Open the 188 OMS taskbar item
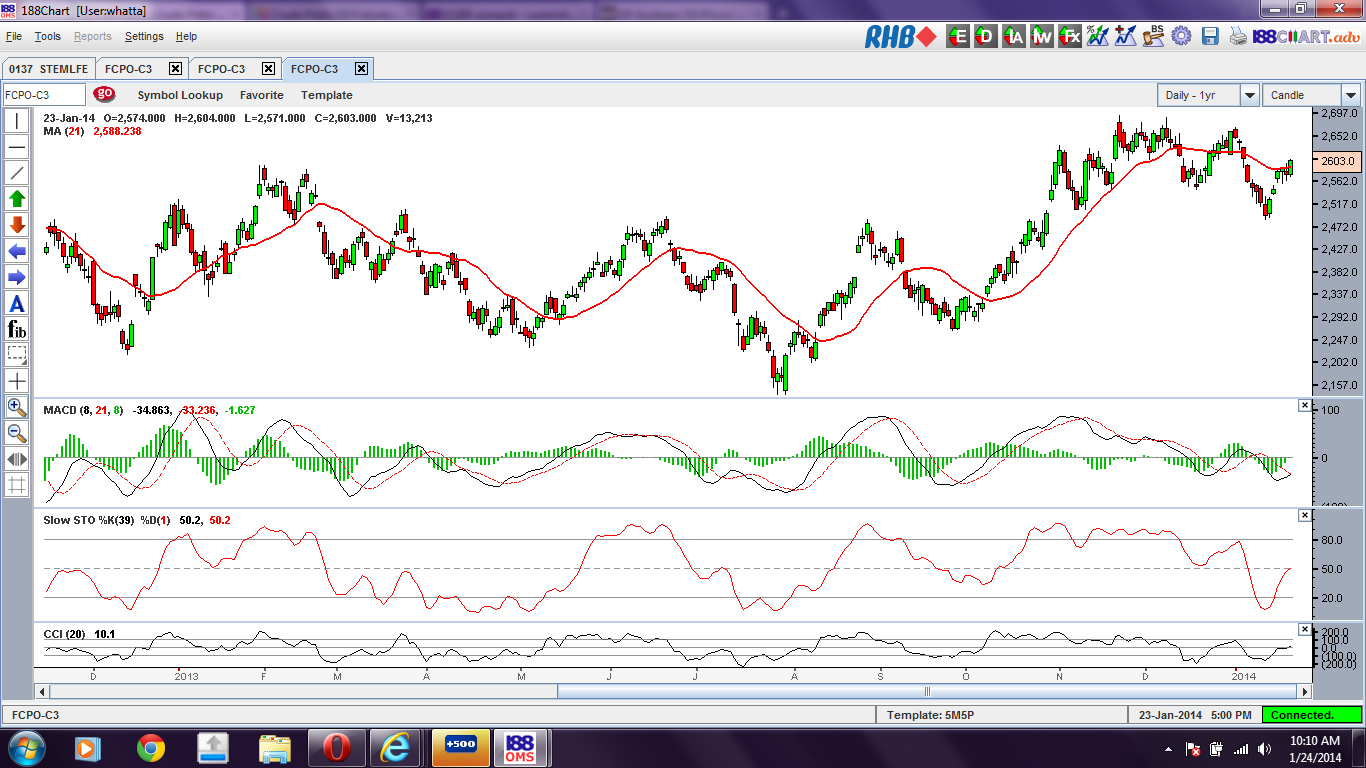1366x768 pixels. pos(520,748)
